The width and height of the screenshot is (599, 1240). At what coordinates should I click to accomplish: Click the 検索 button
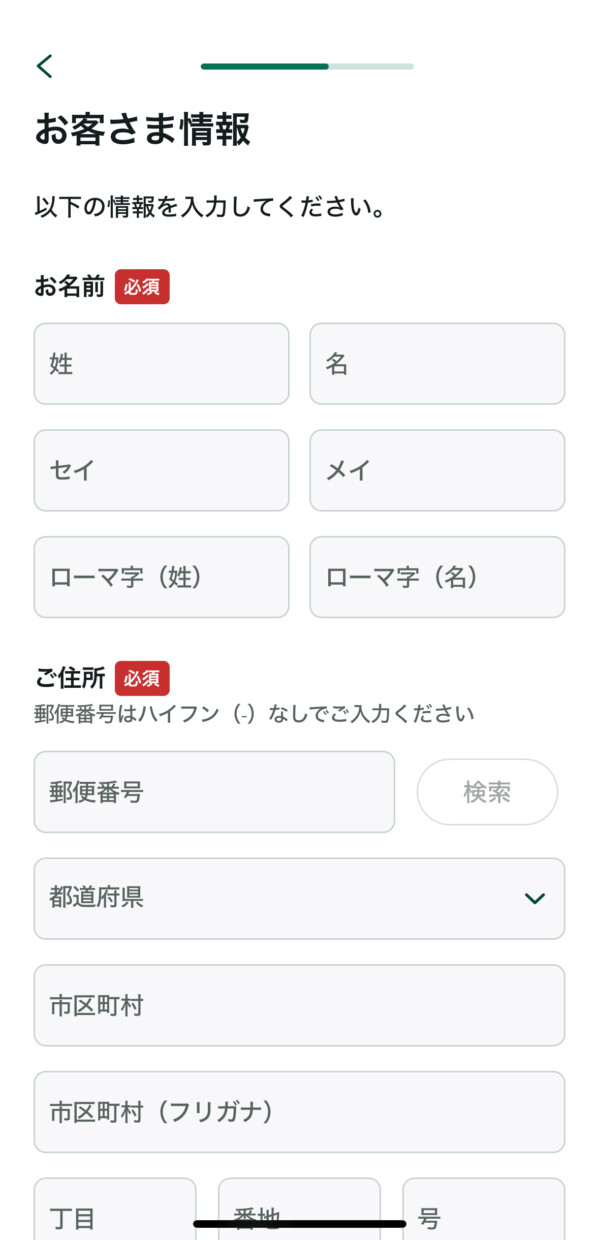coord(487,792)
